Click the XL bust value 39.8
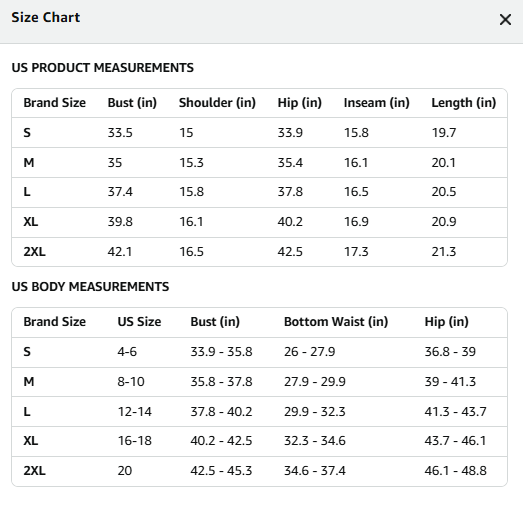Screen dimensions: 523x510 [x=120, y=222]
